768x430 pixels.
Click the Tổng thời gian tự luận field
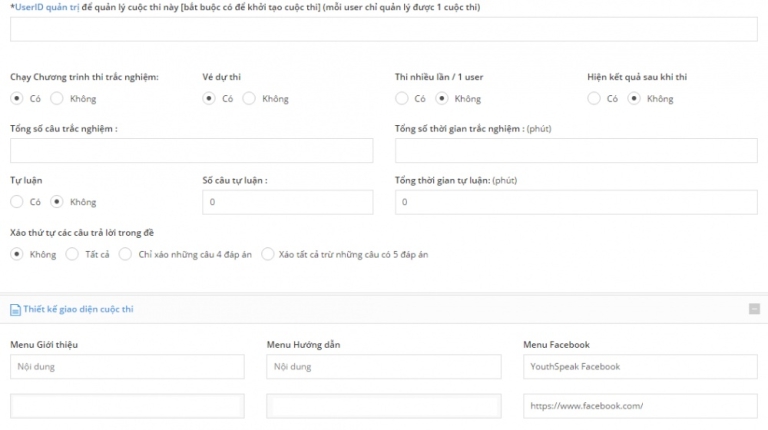(x=576, y=202)
